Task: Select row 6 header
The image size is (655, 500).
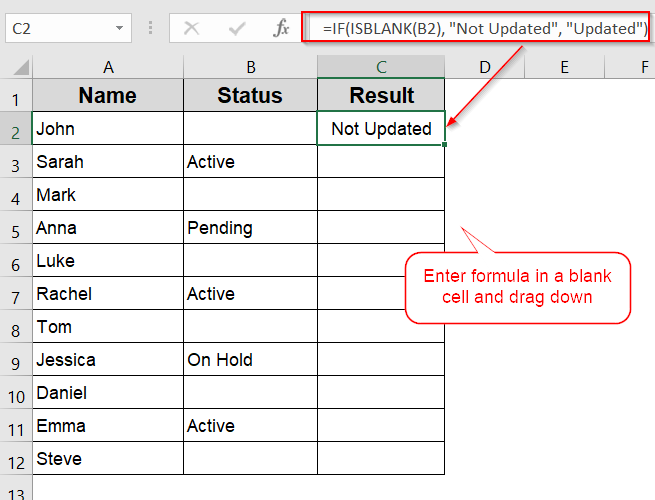Action: (x=16, y=260)
